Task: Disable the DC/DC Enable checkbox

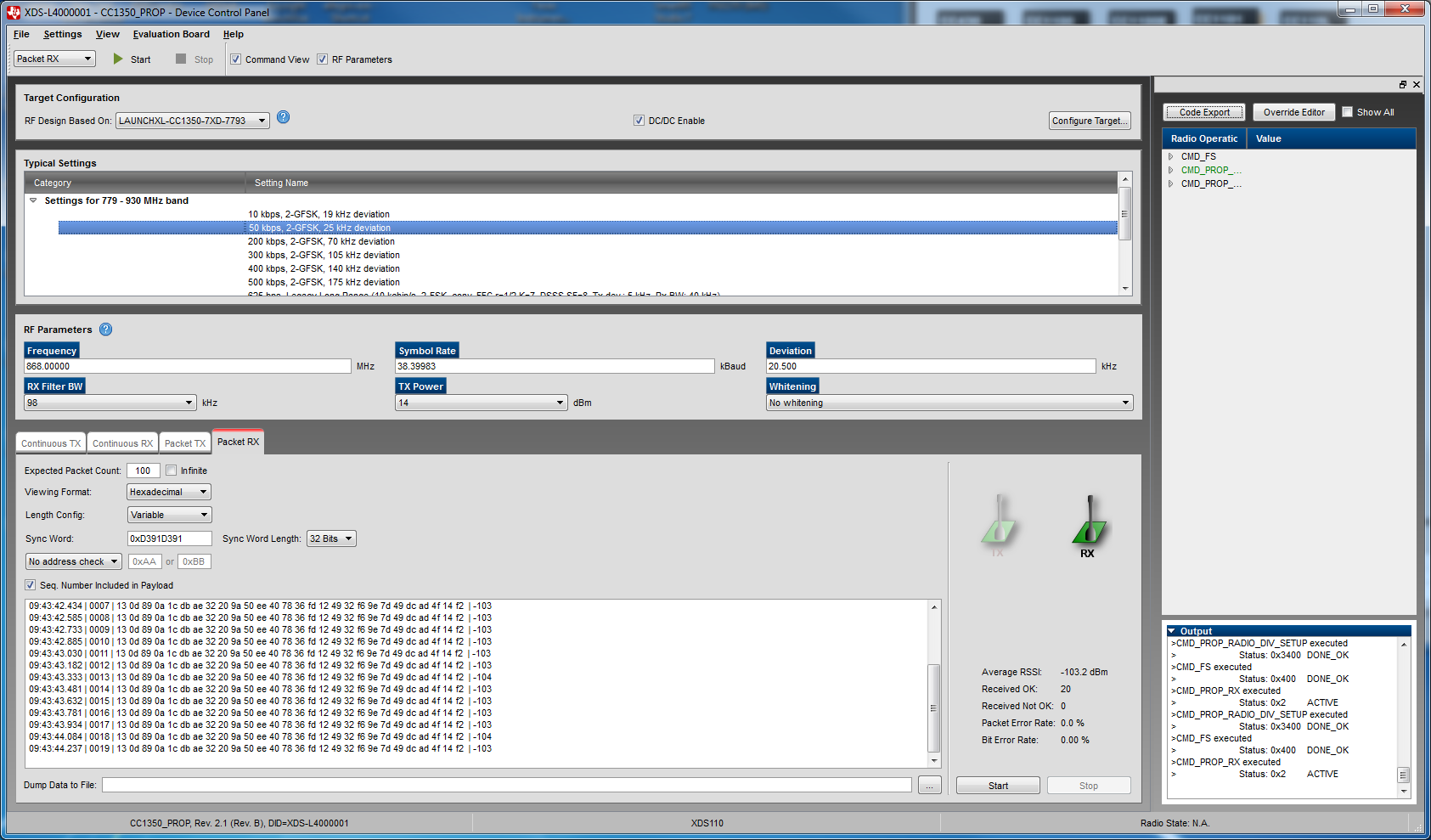Action: pyautogui.click(x=639, y=121)
